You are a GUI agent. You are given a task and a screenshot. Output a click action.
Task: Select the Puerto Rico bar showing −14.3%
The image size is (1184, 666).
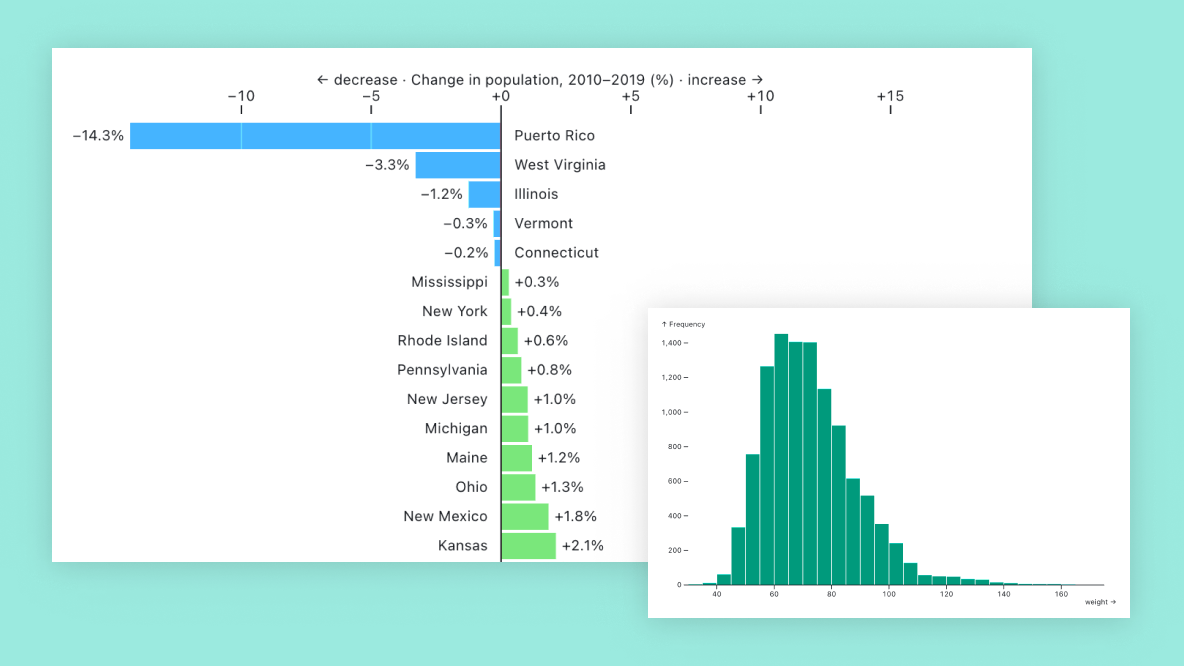(313, 135)
